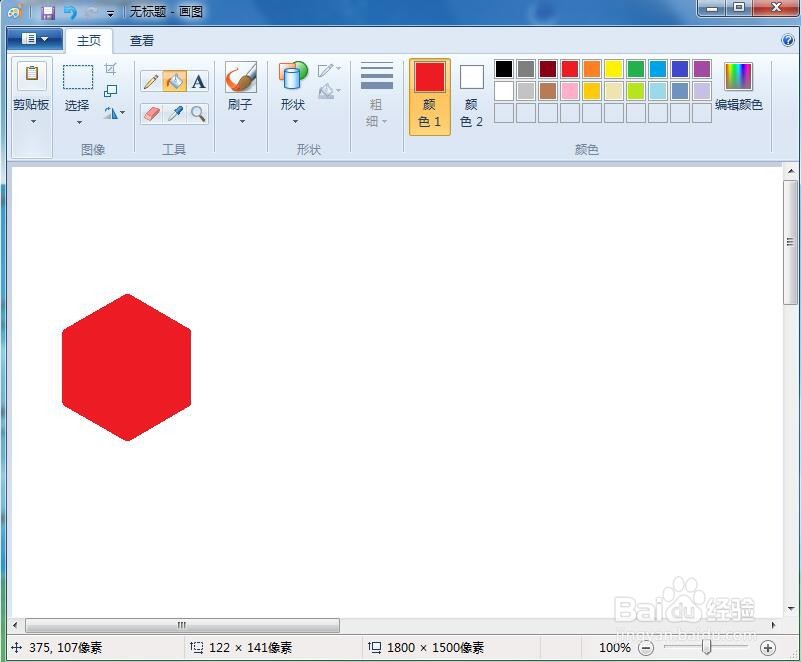Image resolution: width=801 pixels, height=662 pixels.
Task: Activate Color 2 background selector
Action: click(x=472, y=97)
